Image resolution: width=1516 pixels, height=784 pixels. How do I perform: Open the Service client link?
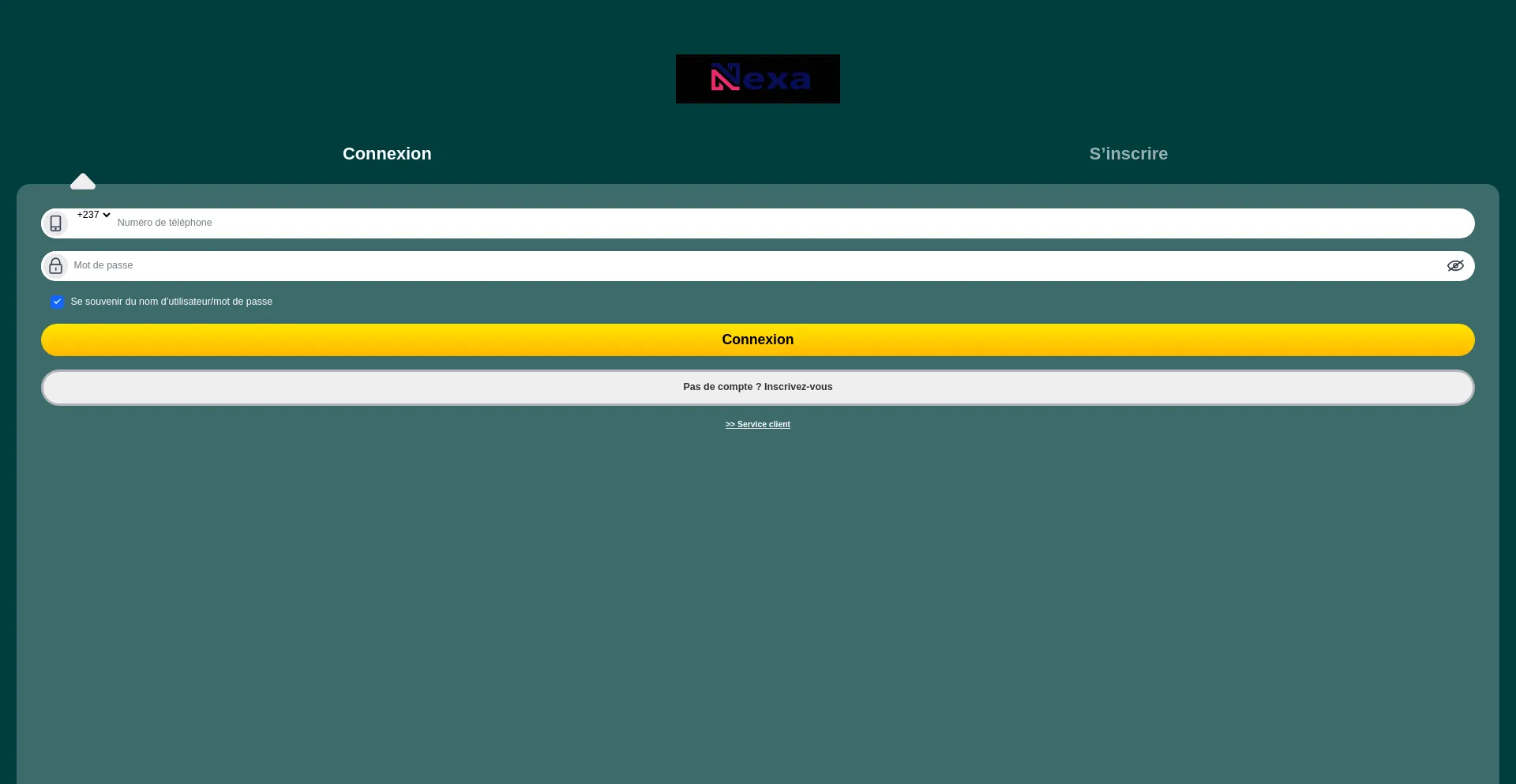click(x=758, y=425)
